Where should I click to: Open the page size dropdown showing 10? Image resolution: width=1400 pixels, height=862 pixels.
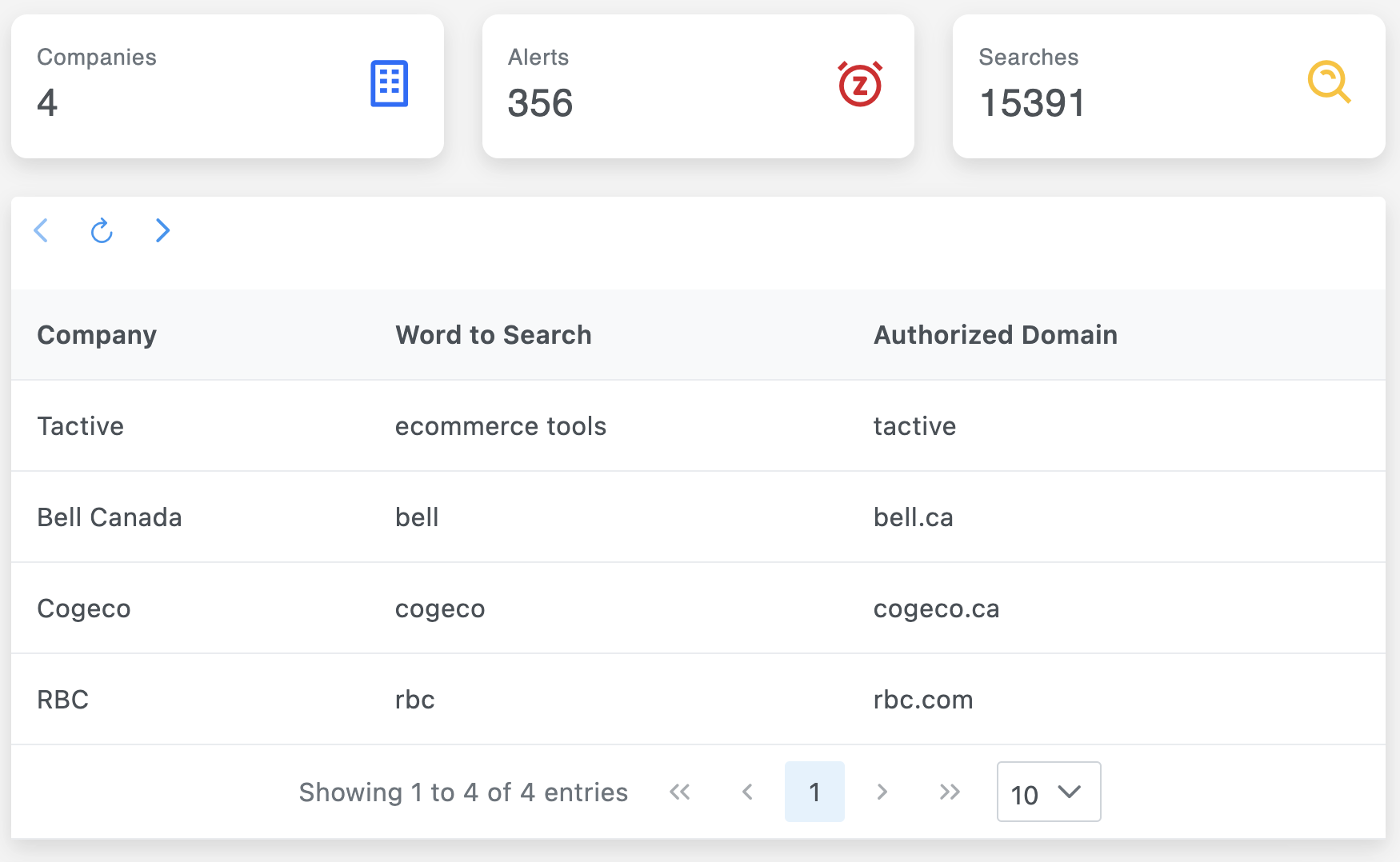pos(1049,792)
